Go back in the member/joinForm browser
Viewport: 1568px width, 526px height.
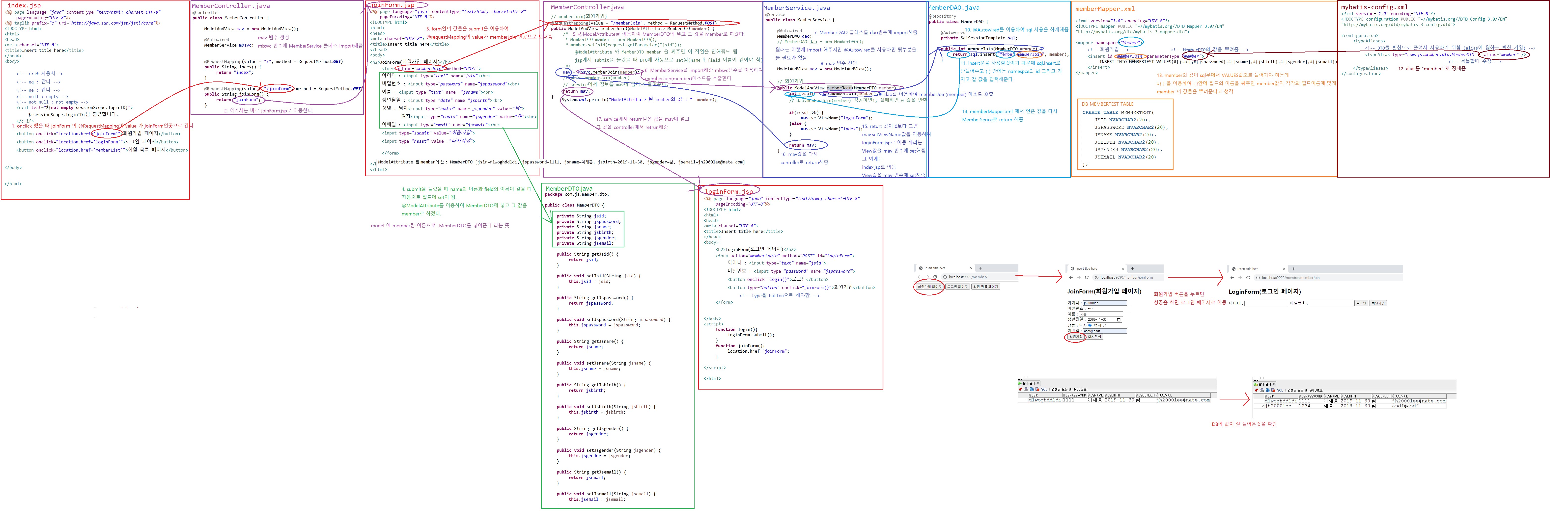[1071, 277]
